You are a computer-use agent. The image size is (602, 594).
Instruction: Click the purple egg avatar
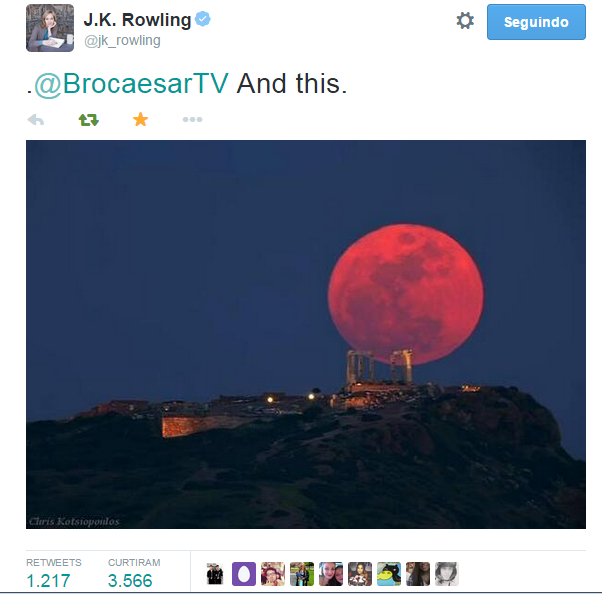[244, 574]
